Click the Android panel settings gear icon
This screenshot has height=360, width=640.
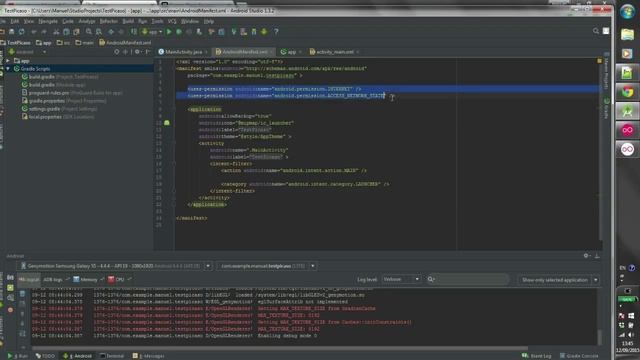coord(586,256)
